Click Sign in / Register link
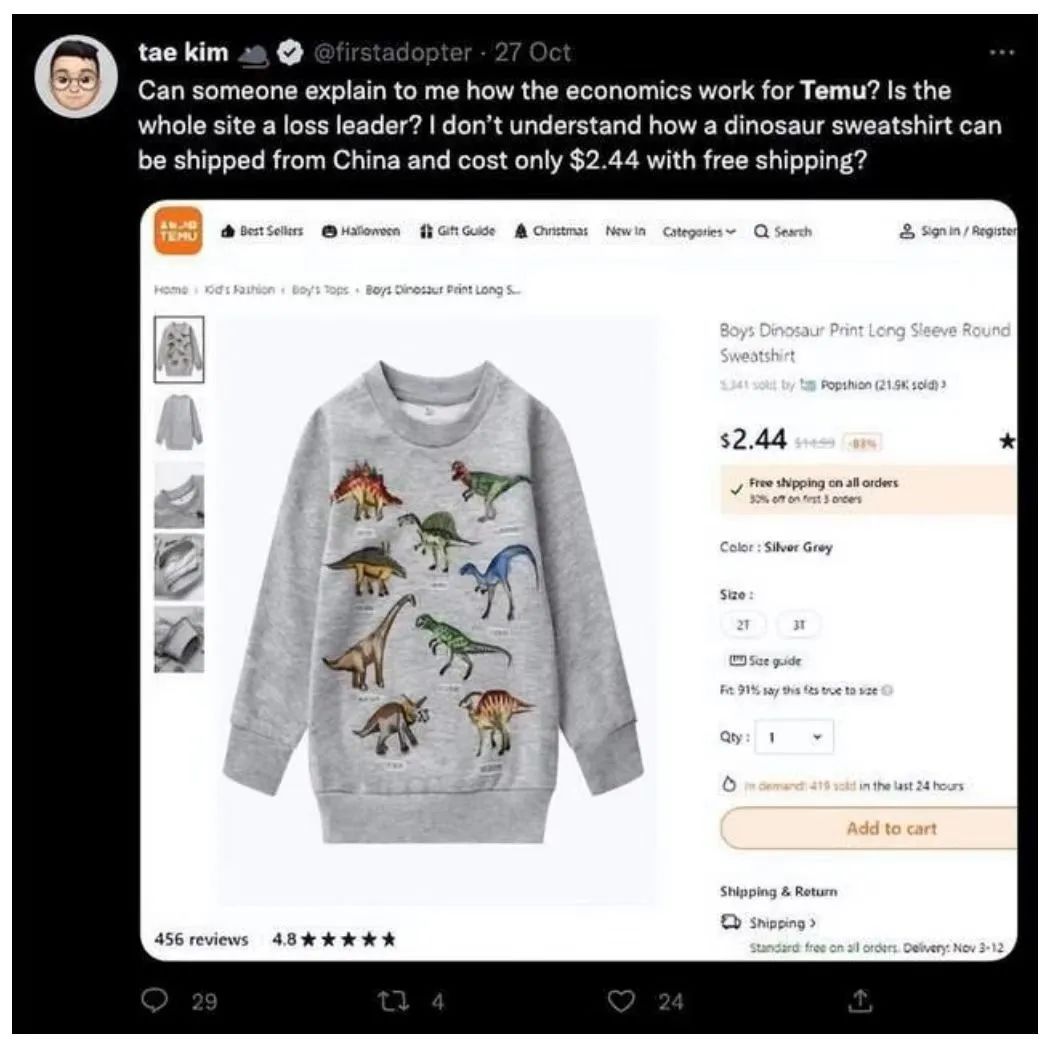 pyautogui.click(x=961, y=231)
